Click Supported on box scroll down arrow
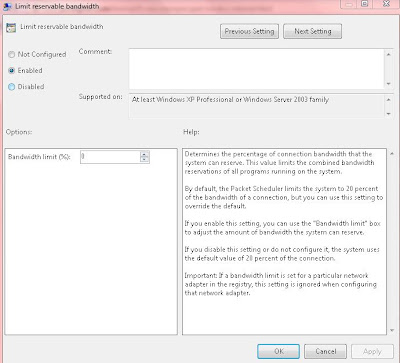The height and width of the screenshot is (363, 400). click(389, 114)
